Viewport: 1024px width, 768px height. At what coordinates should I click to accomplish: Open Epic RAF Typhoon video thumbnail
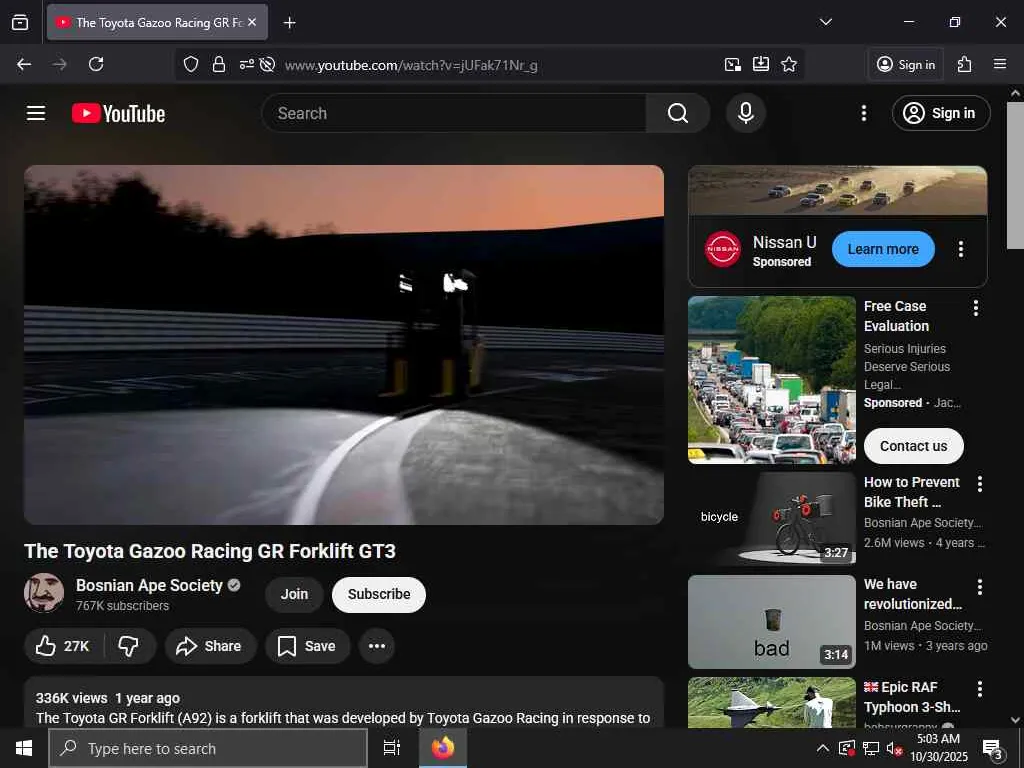[772, 702]
